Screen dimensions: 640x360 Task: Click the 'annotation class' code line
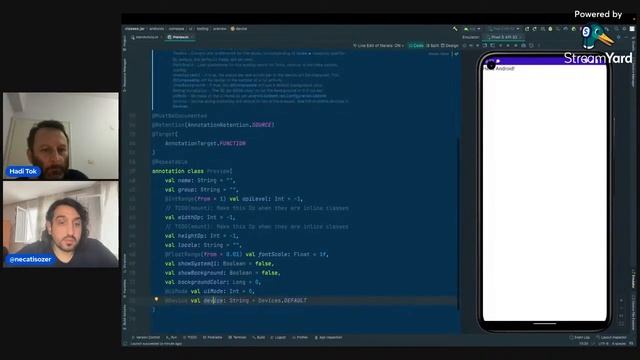click(x=192, y=171)
